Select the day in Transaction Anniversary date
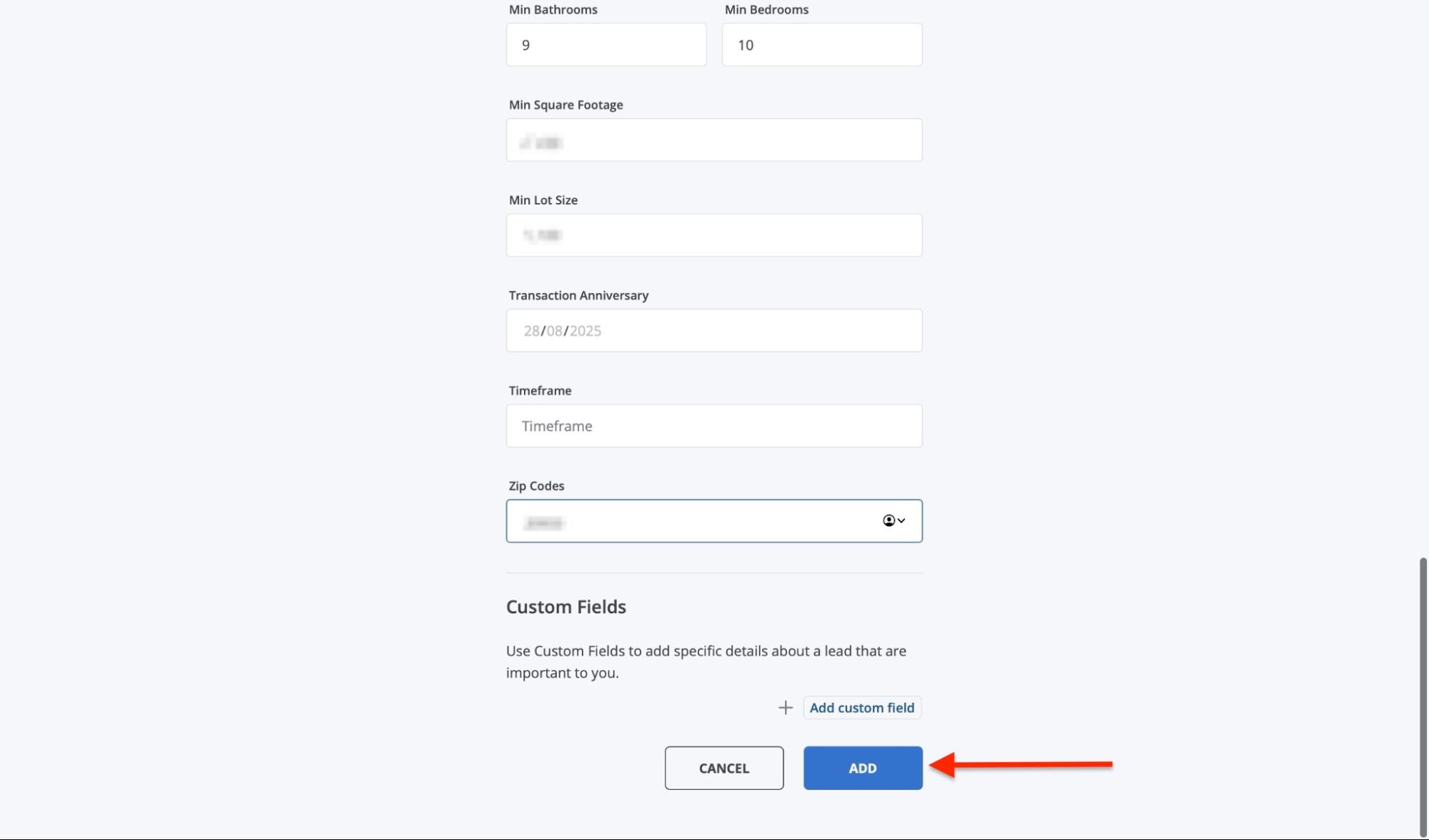Screen dimensions: 1429x840 coord(531,331)
